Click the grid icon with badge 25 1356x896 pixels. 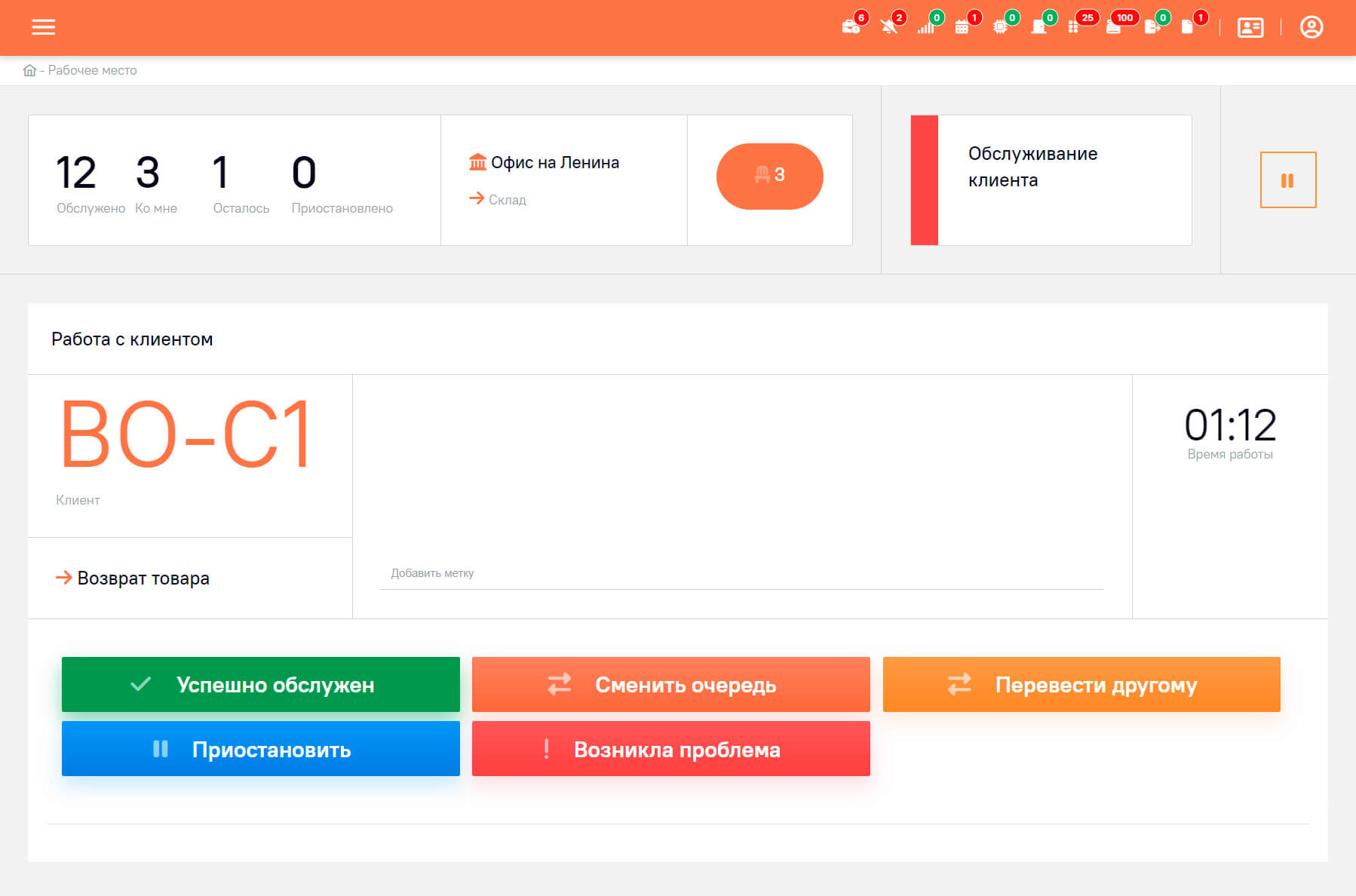[1073, 27]
